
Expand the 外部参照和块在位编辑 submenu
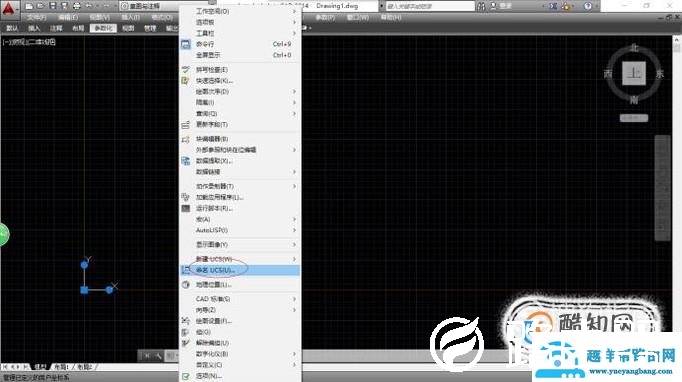(x=240, y=150)
